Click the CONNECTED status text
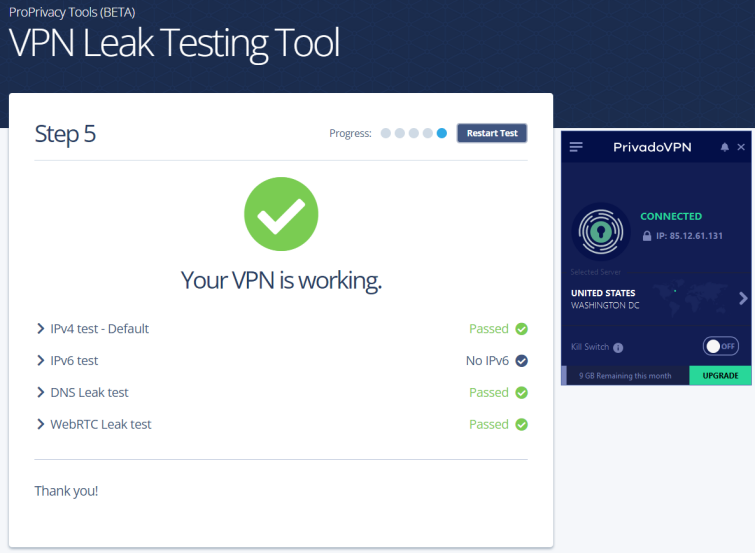755x553 pixels. click(x=671, y=216)
